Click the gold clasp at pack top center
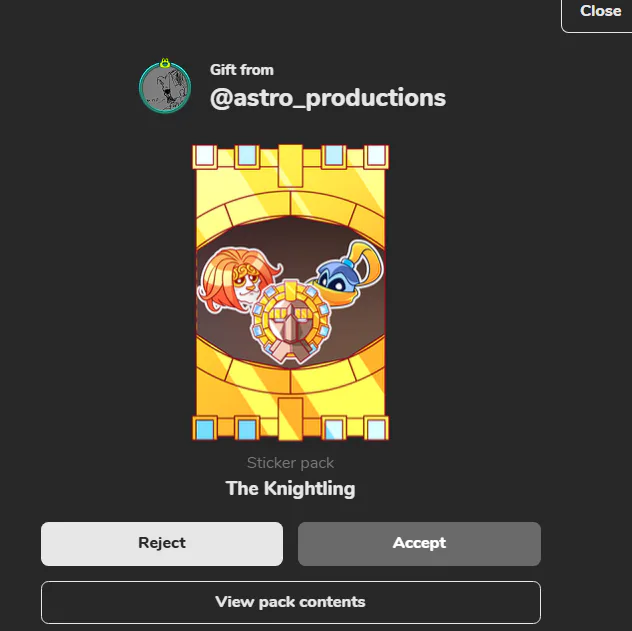This screenshot has width=632, height=631. (290, 166)
